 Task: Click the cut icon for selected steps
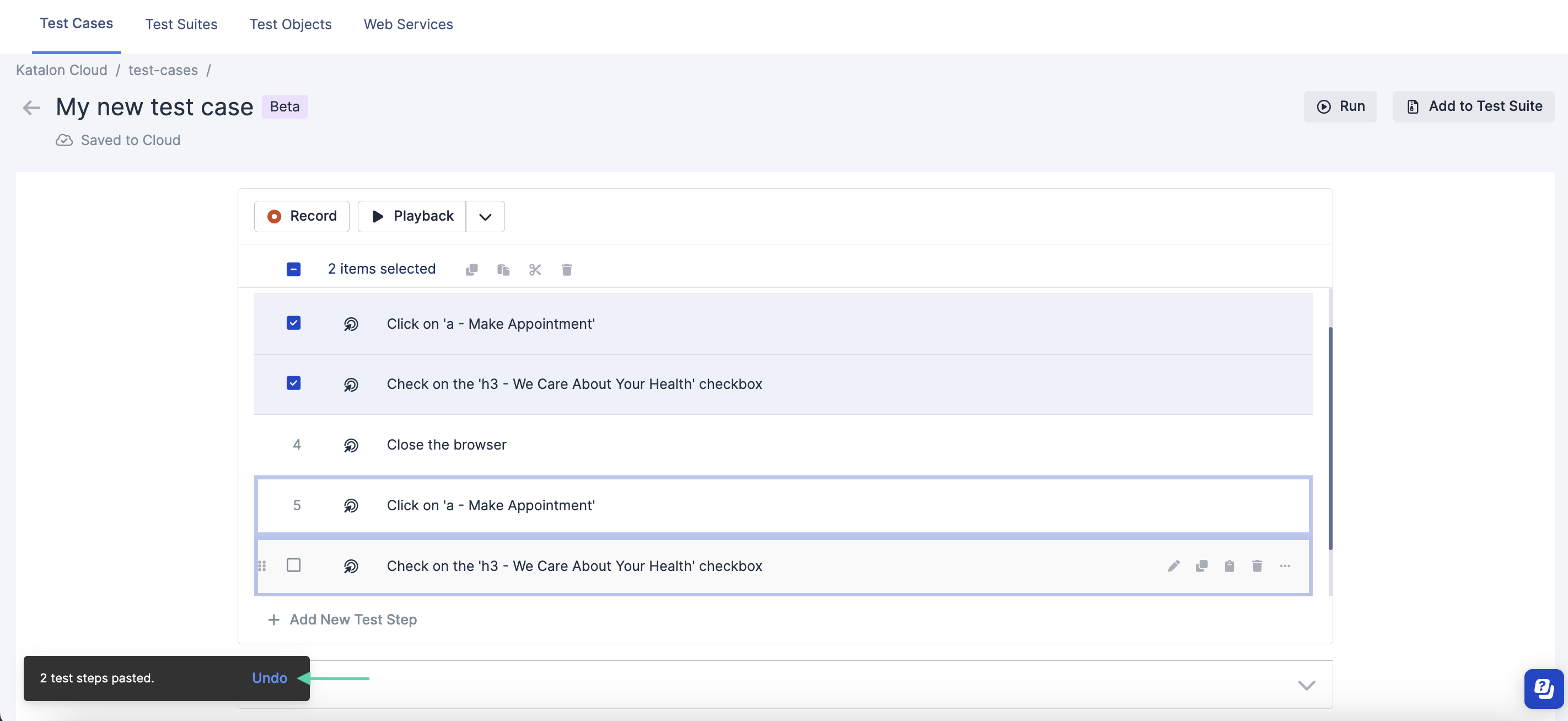click(535, 269)
